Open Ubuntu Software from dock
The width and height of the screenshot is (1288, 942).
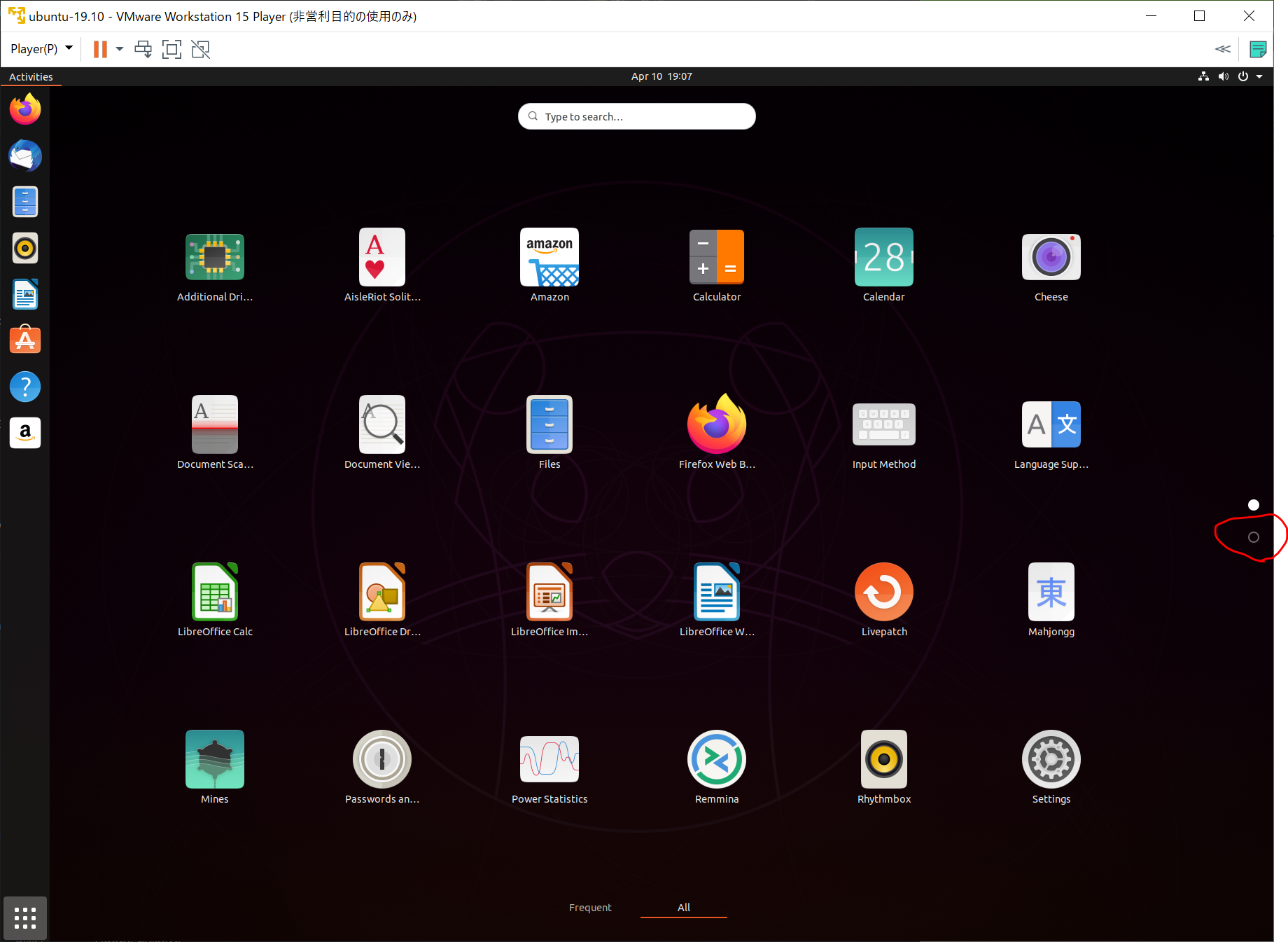(25, 340)
